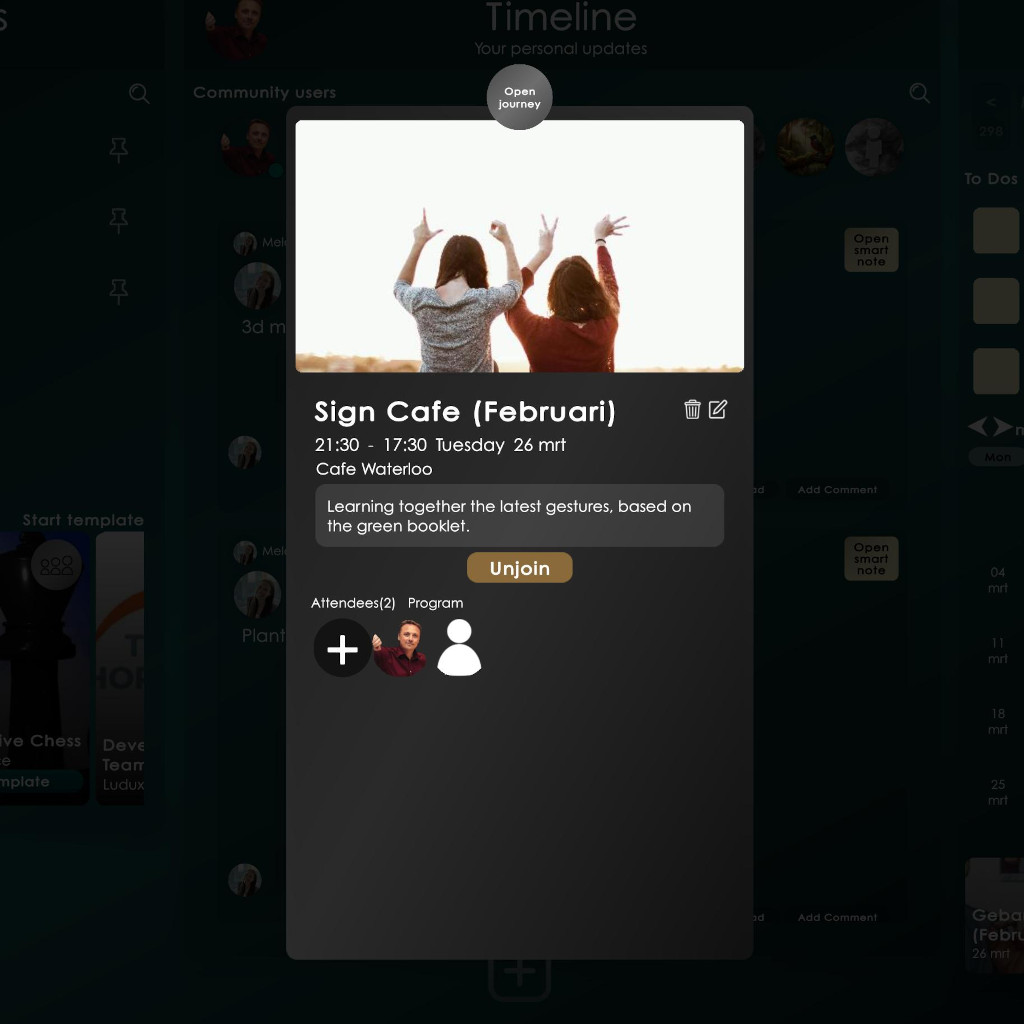
Task: Open the upper smart note button
Action: 870,250
